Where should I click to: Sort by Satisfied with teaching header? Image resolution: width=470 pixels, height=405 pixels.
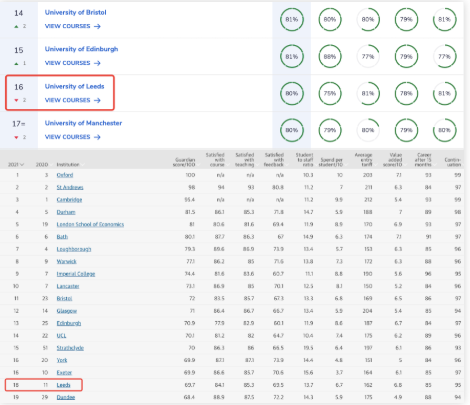pyautogui.click(x=245, y=160)
